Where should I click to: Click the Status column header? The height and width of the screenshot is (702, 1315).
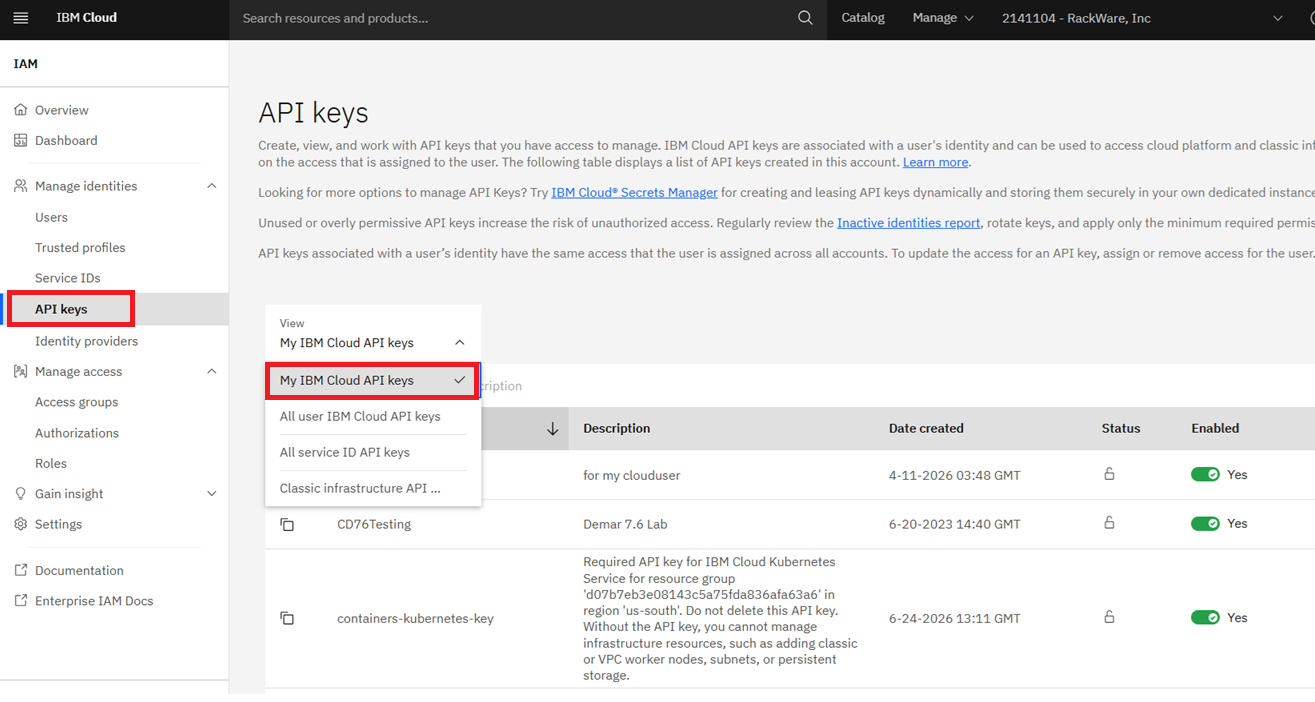1121,428
